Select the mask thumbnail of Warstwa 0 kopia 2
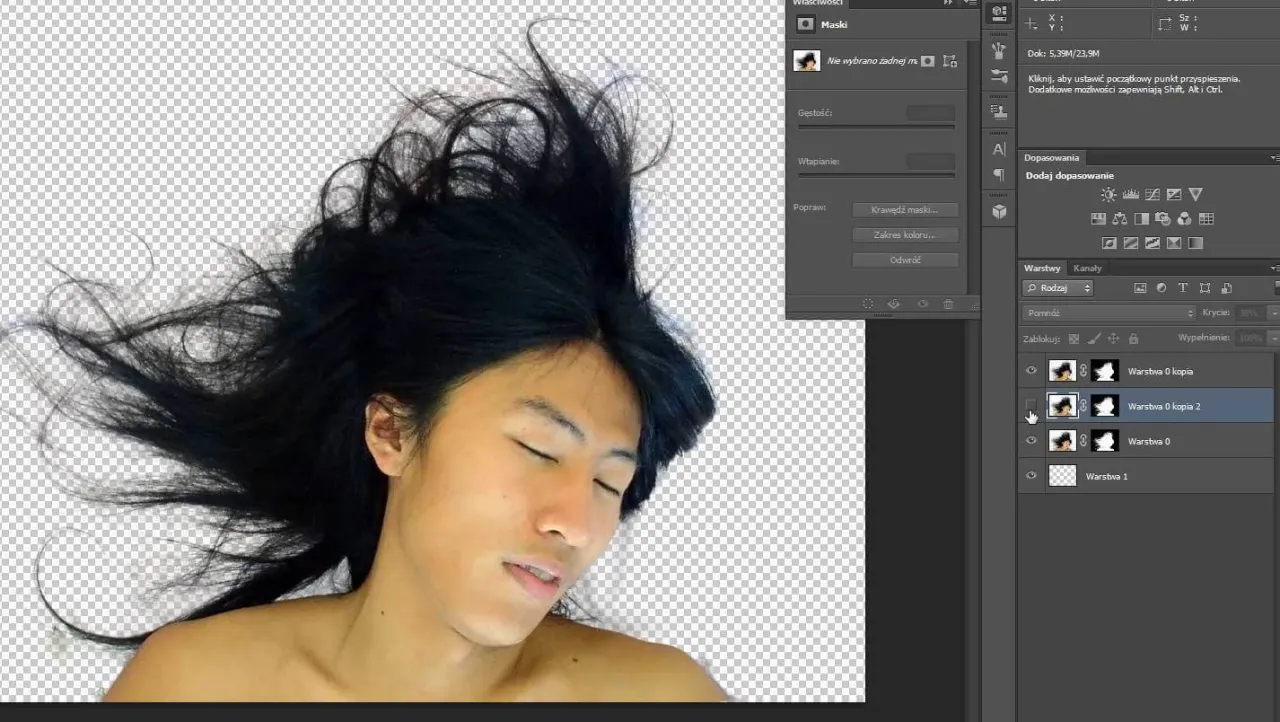This screenshot has height=722, width=1280. [1104, 406]
